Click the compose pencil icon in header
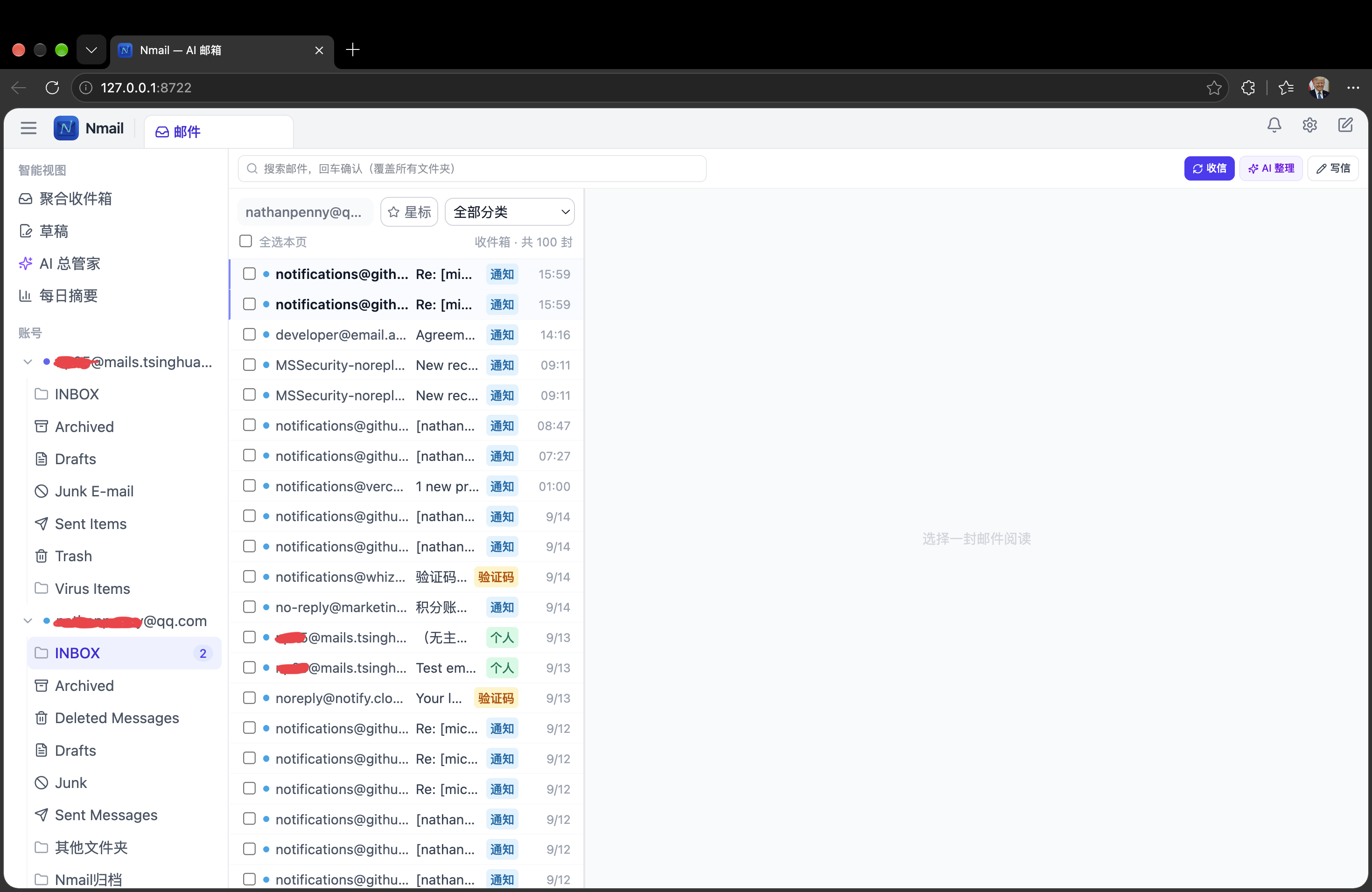 1345,125
